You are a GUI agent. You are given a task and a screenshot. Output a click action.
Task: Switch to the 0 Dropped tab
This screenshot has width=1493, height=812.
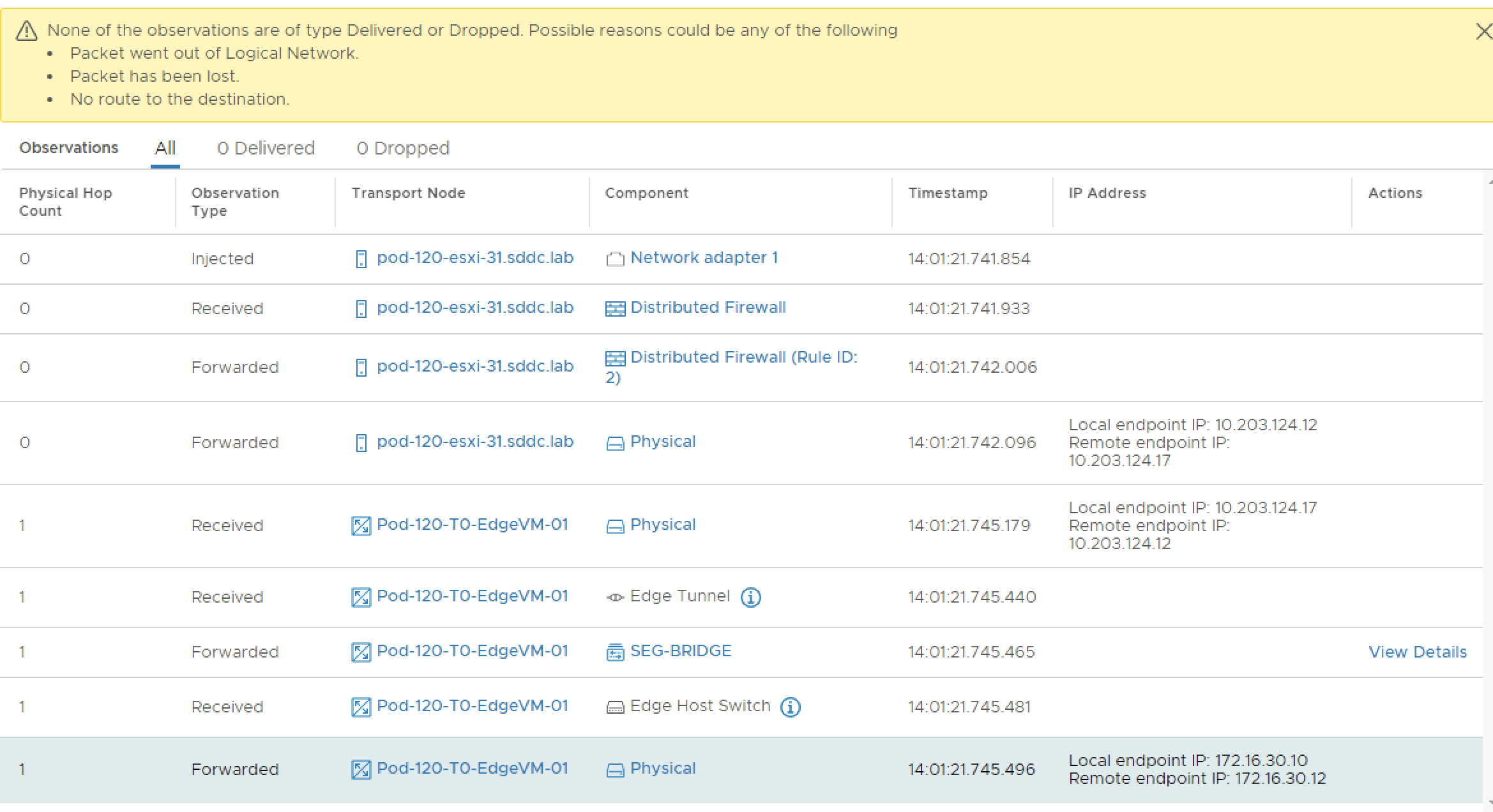point(403,148)
